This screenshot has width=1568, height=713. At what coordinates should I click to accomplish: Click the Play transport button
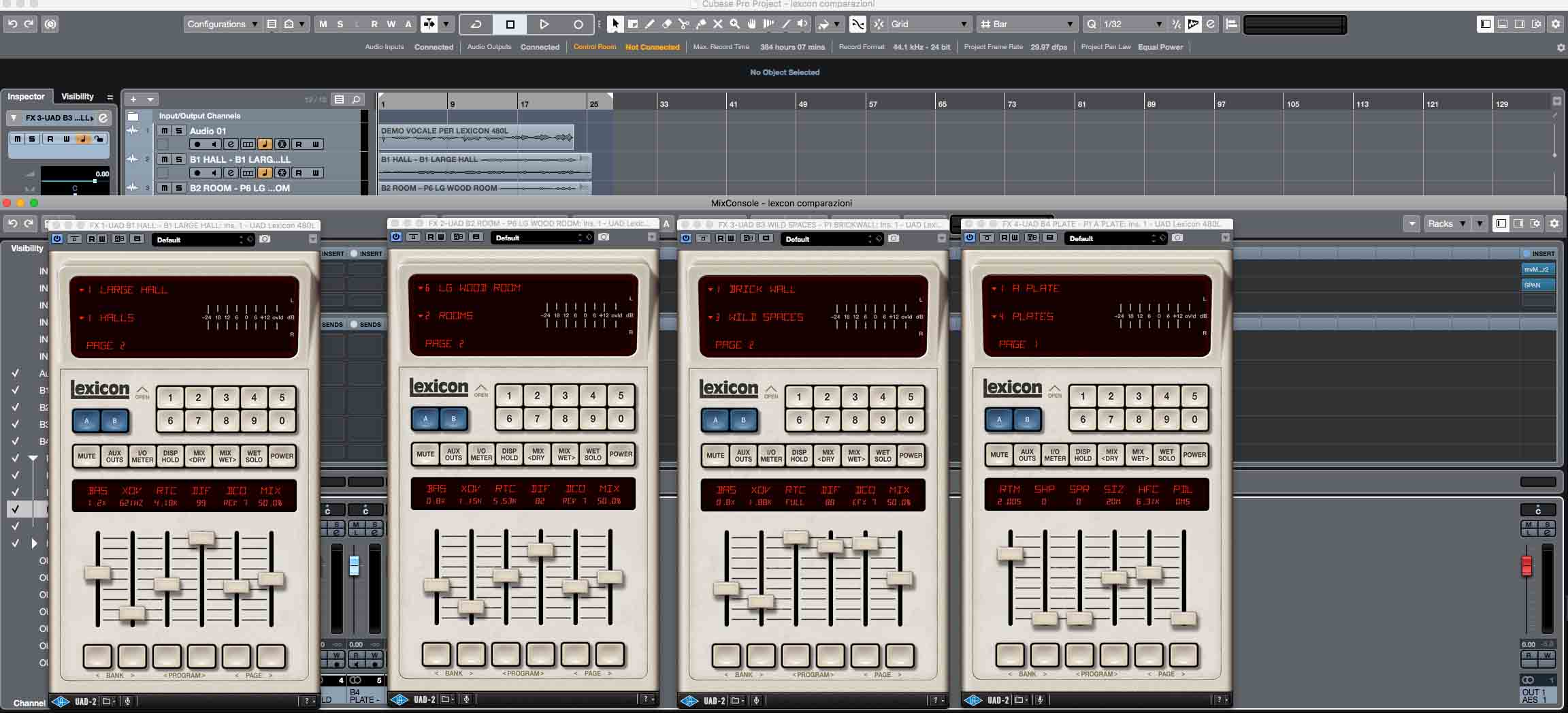pyautogui.click(x=544, y=25)
